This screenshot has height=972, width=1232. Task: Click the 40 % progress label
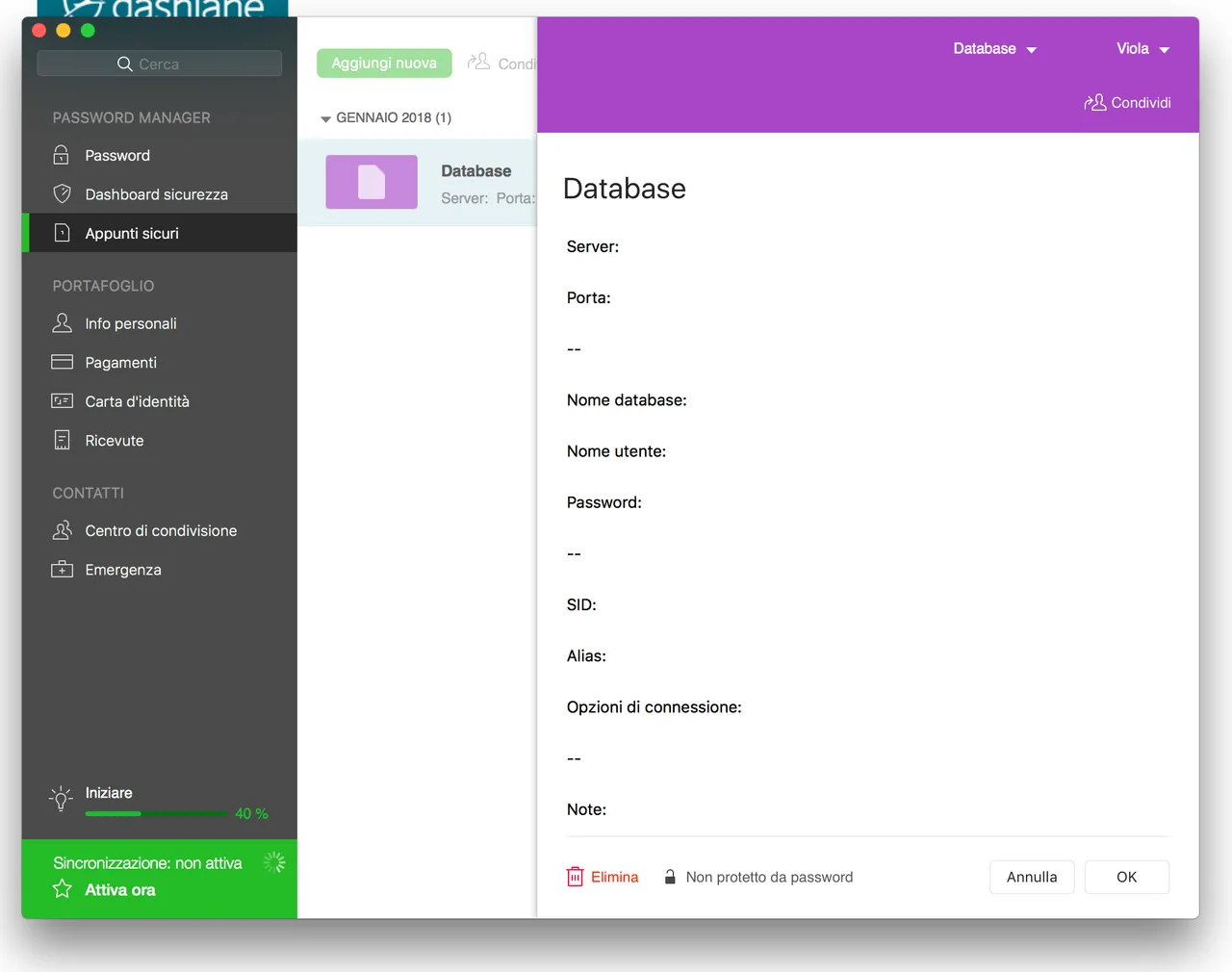251,813
